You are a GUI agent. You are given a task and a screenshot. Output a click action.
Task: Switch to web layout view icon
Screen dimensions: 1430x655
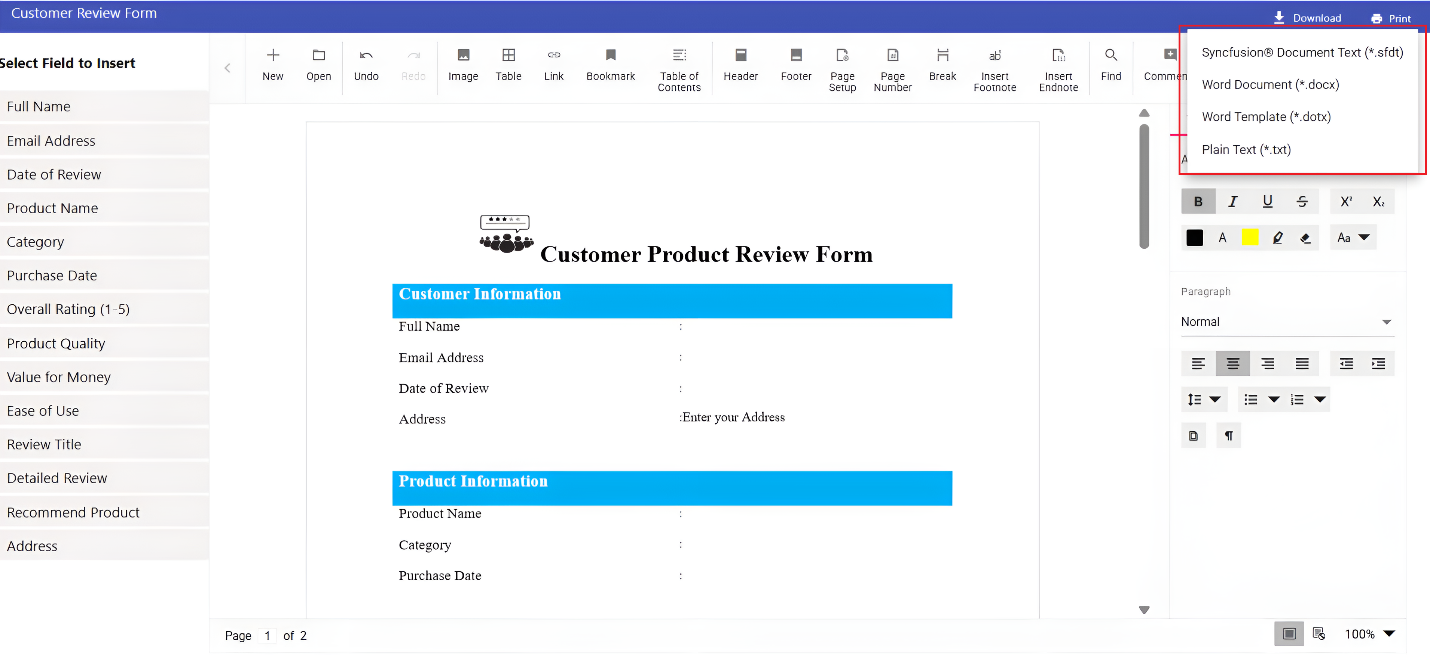1319,634
